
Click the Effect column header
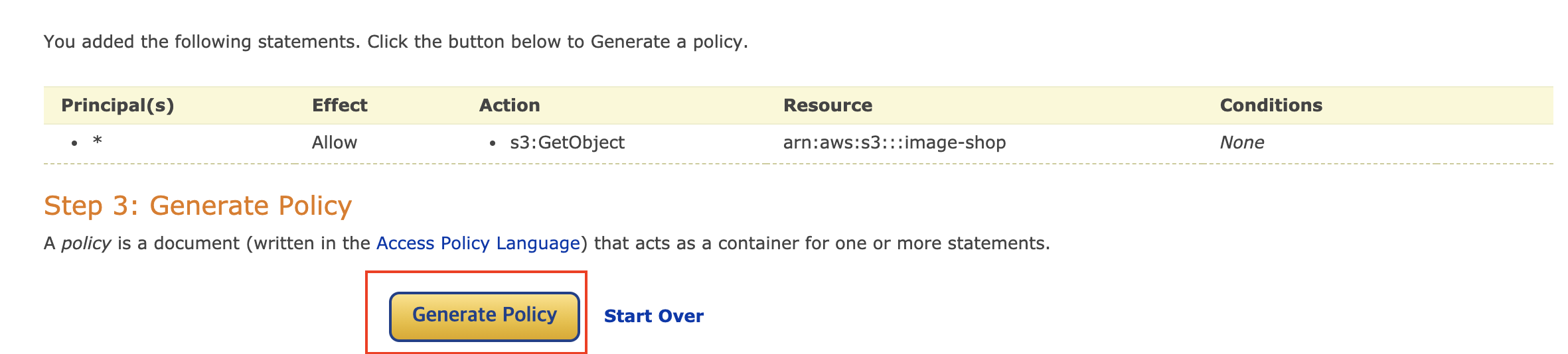(x=339, y=105)
